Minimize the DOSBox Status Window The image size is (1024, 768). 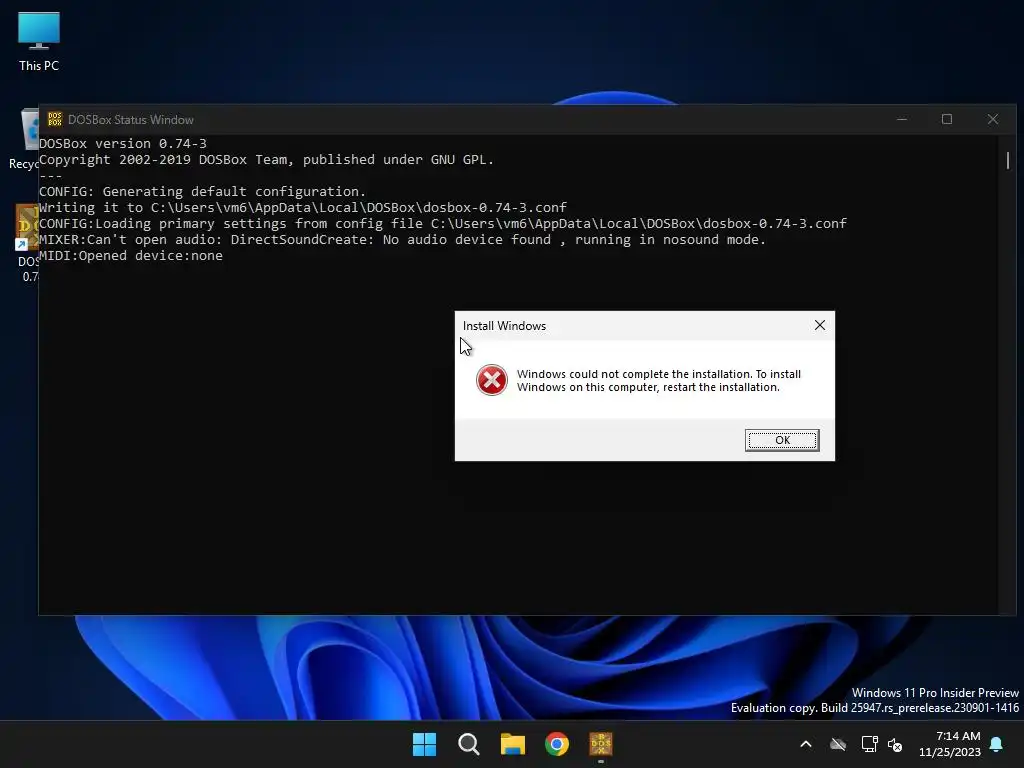pos(902,119)
